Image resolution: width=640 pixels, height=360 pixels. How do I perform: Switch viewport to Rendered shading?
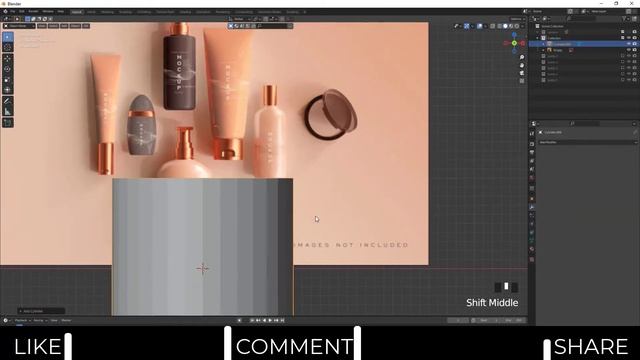coord(517,26)
